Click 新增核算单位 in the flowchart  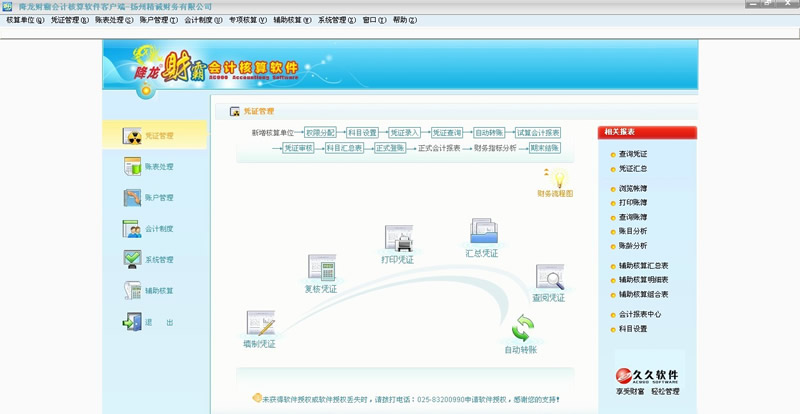272,133
